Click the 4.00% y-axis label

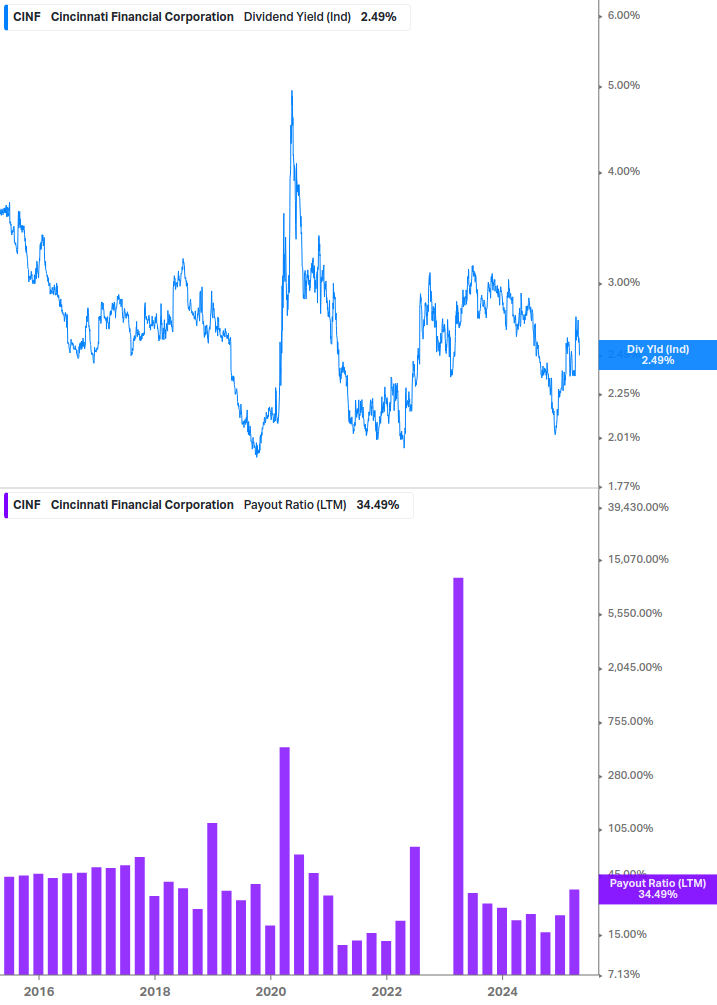(623, 171)
